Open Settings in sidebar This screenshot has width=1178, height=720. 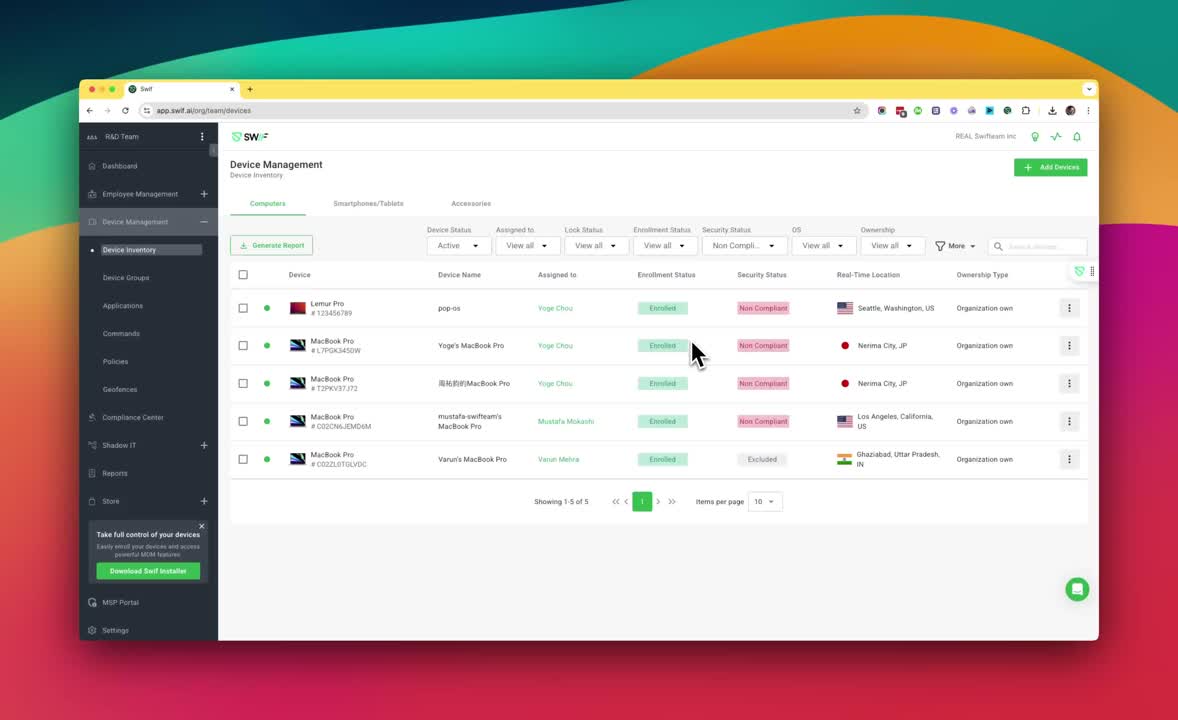coord(115,631)
